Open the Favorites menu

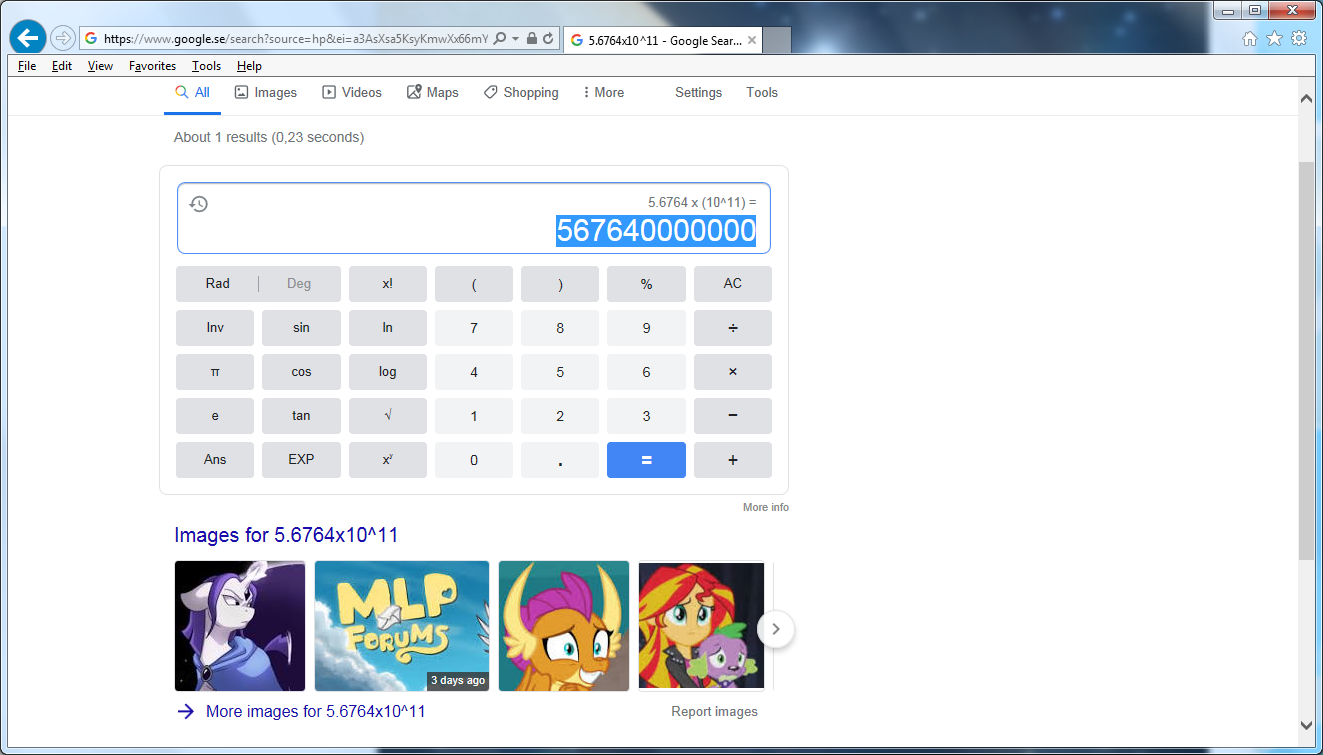pos(152,66)
